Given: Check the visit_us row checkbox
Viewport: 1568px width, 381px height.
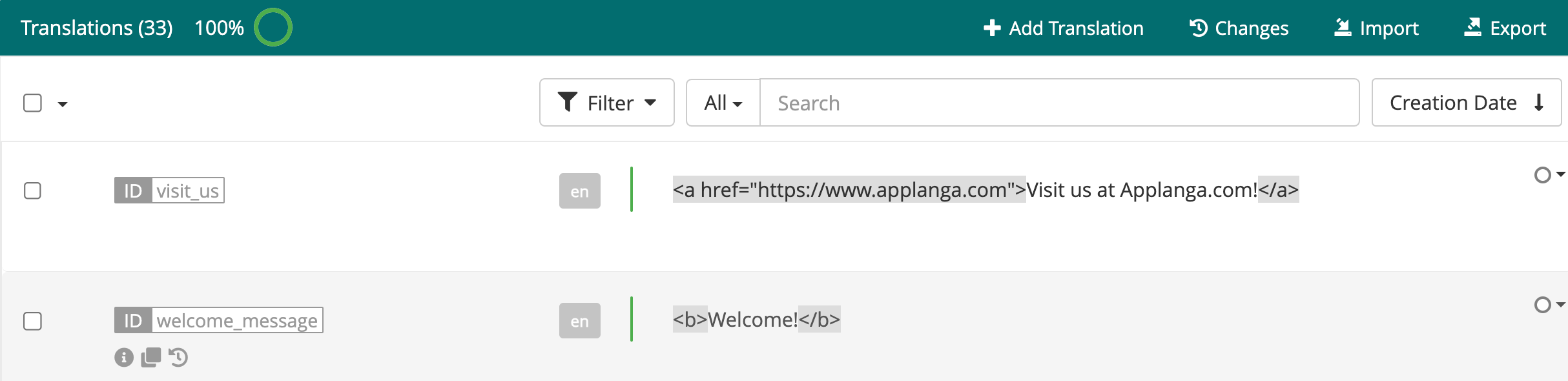Looking at the screenshot, I should pyautogui.click(x=32, y=190).
